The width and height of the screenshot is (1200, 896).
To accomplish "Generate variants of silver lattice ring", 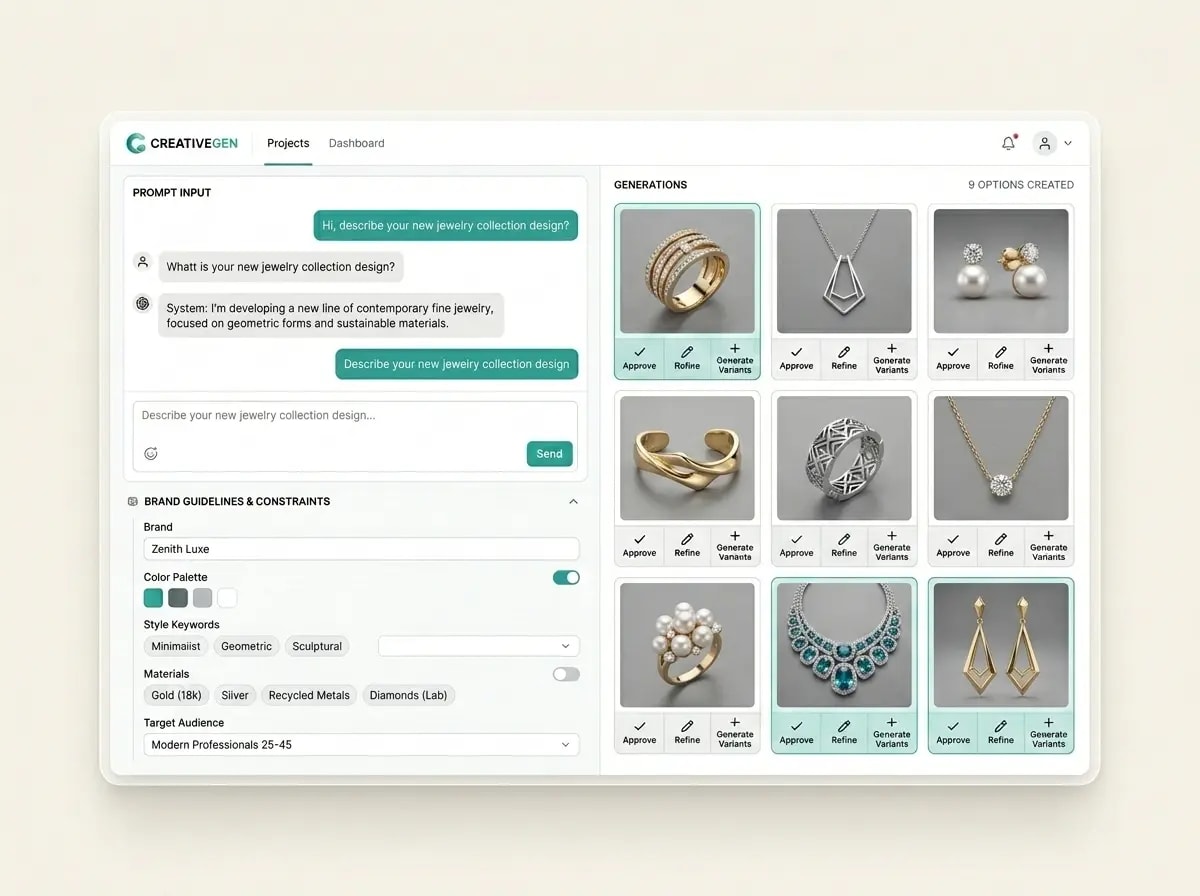I will [x=892, y=545].
